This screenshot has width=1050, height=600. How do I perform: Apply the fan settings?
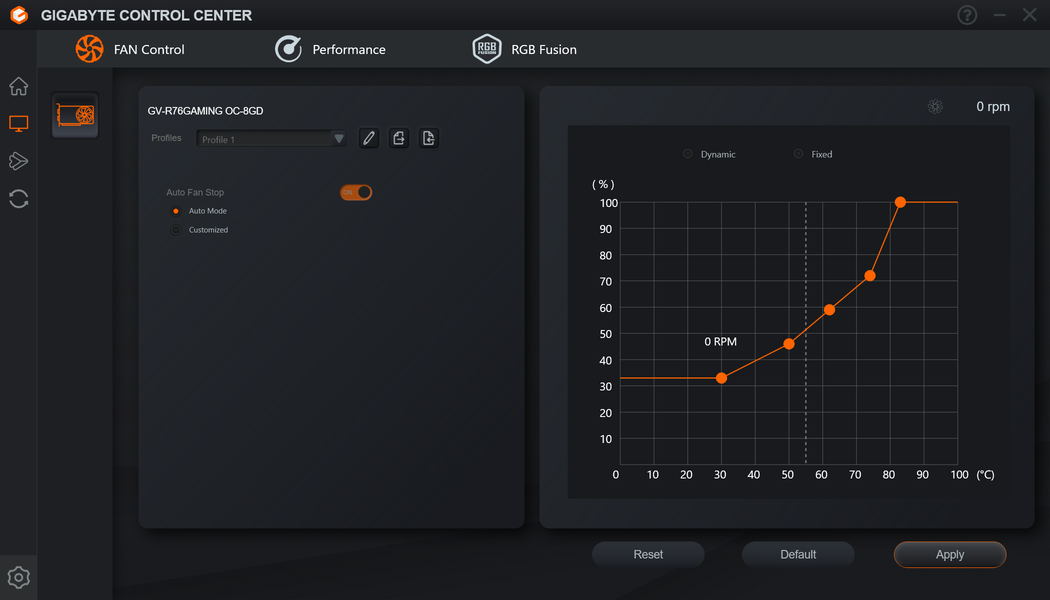[x=950, y=554]
